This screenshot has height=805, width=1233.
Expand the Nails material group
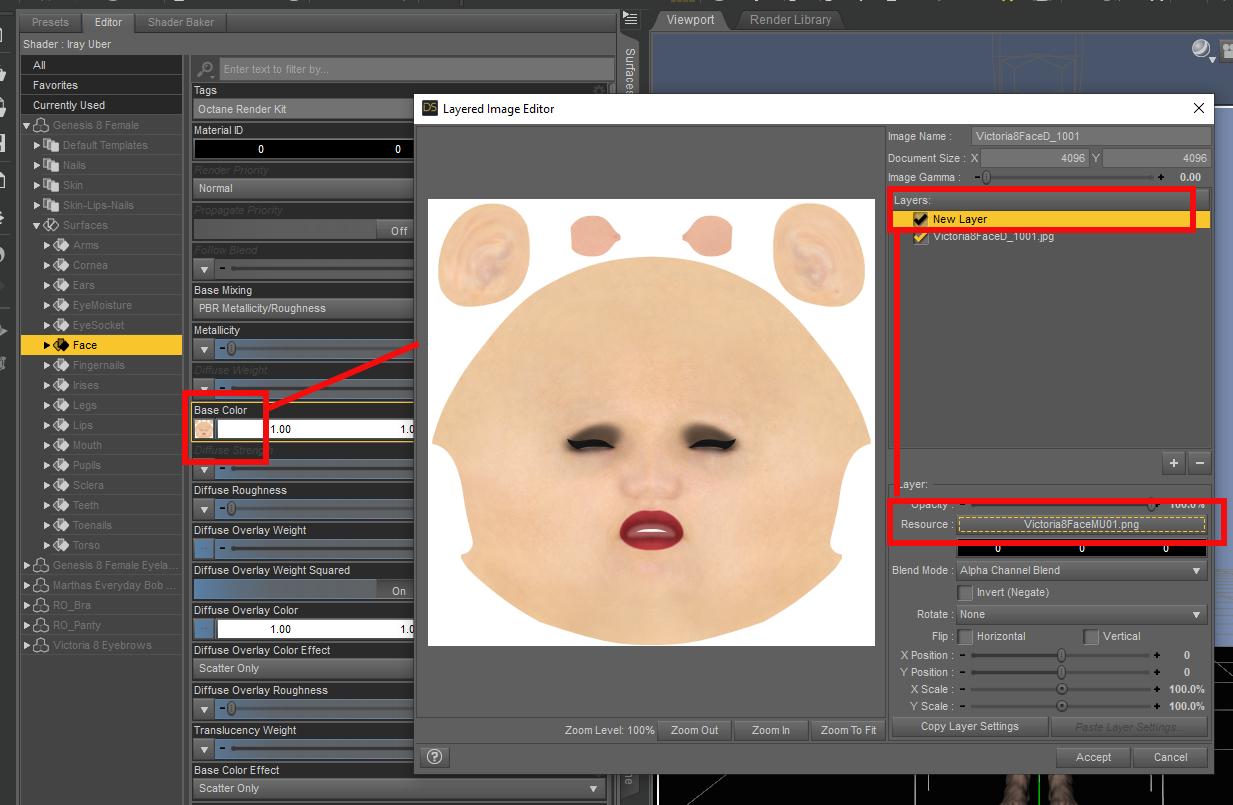pos(37,165)
